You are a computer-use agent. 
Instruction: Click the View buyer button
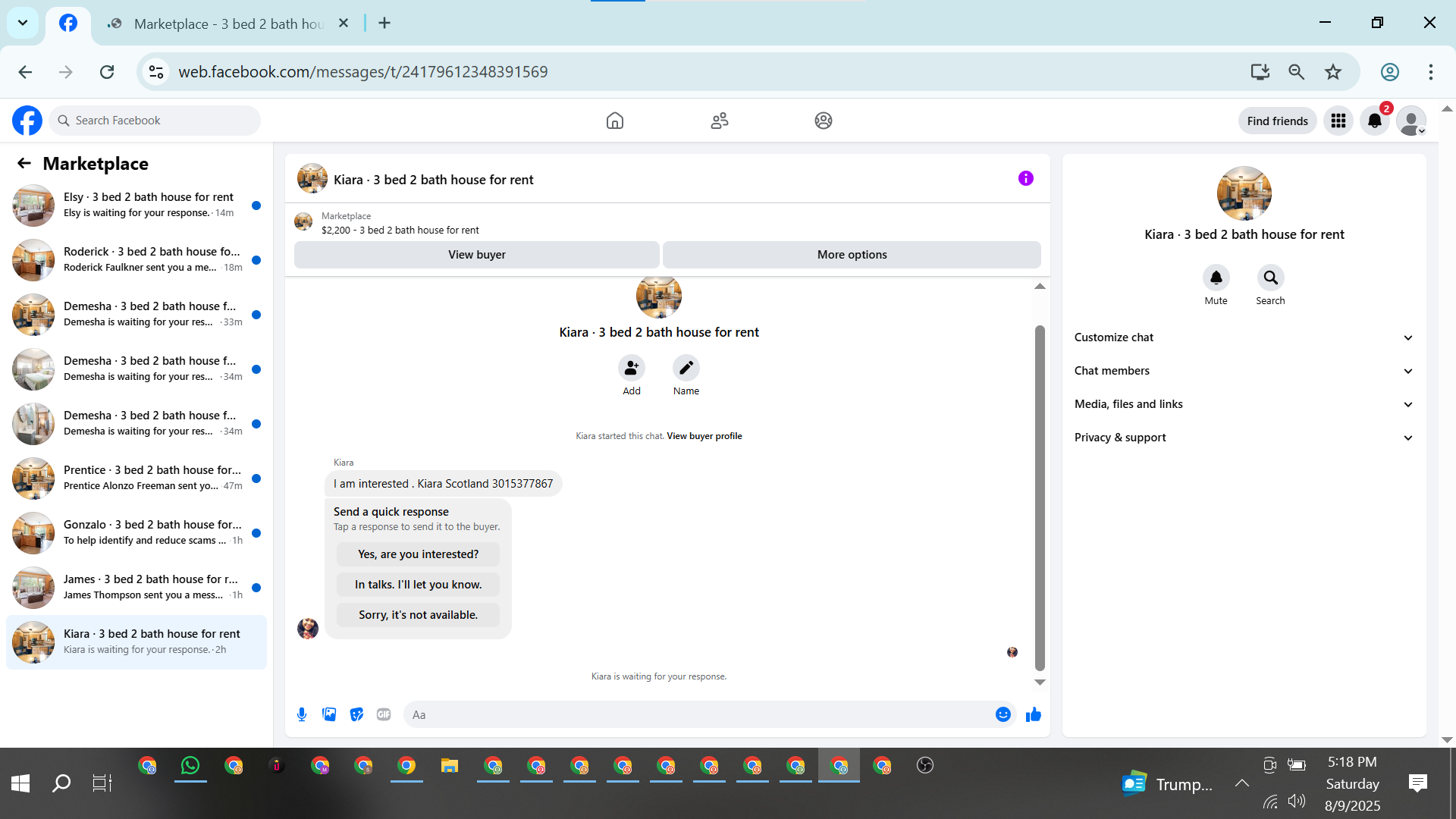[476, 255]
